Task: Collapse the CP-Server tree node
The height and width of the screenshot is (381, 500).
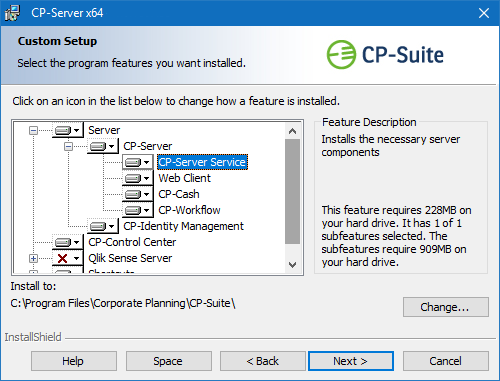Action: pyautogui.click(x=68, y=146)
